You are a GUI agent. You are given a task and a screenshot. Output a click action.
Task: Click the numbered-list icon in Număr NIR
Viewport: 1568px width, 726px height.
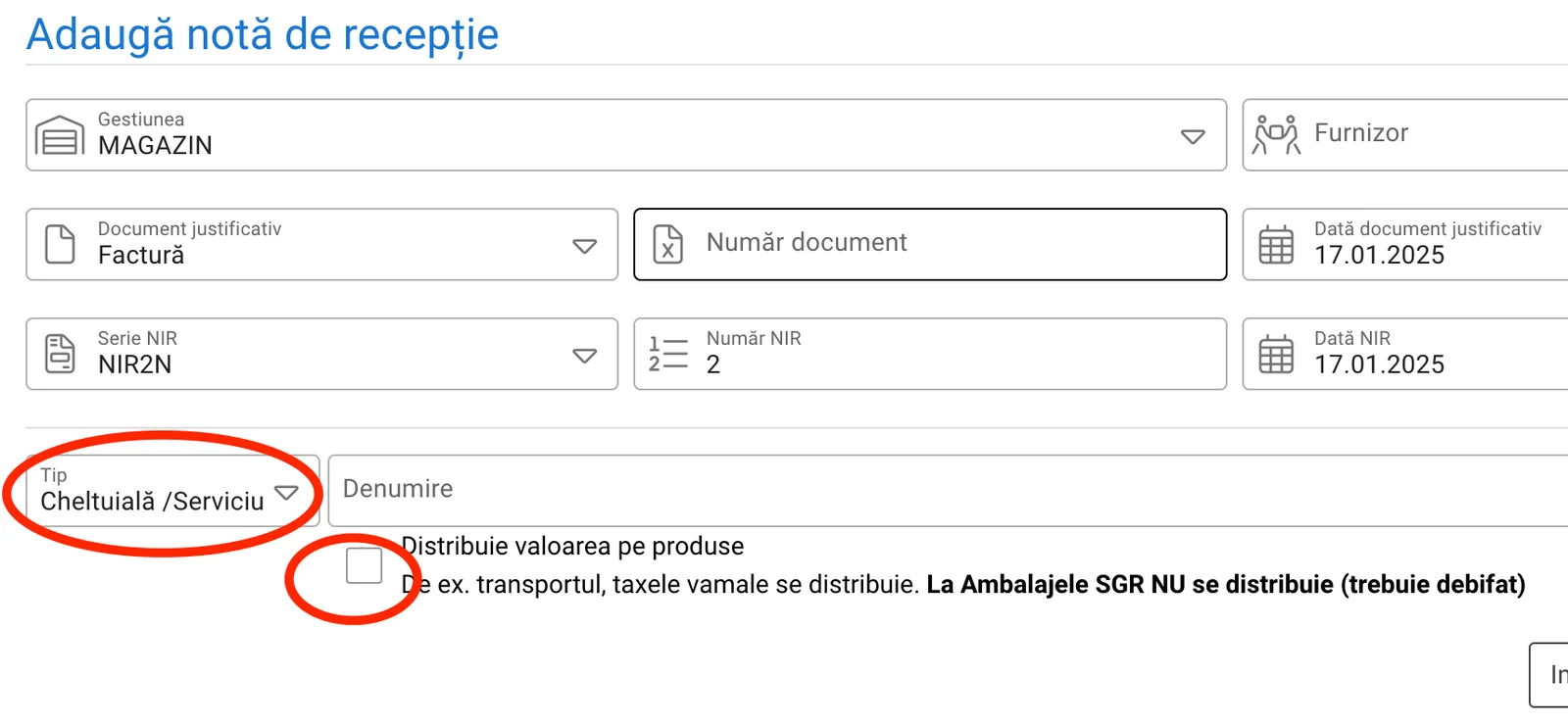tap(668, 354)
